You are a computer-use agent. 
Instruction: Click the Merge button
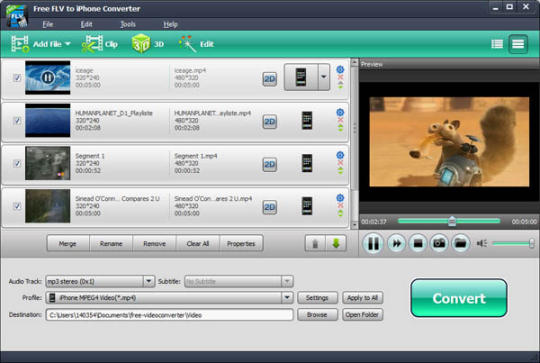point(68,244)
